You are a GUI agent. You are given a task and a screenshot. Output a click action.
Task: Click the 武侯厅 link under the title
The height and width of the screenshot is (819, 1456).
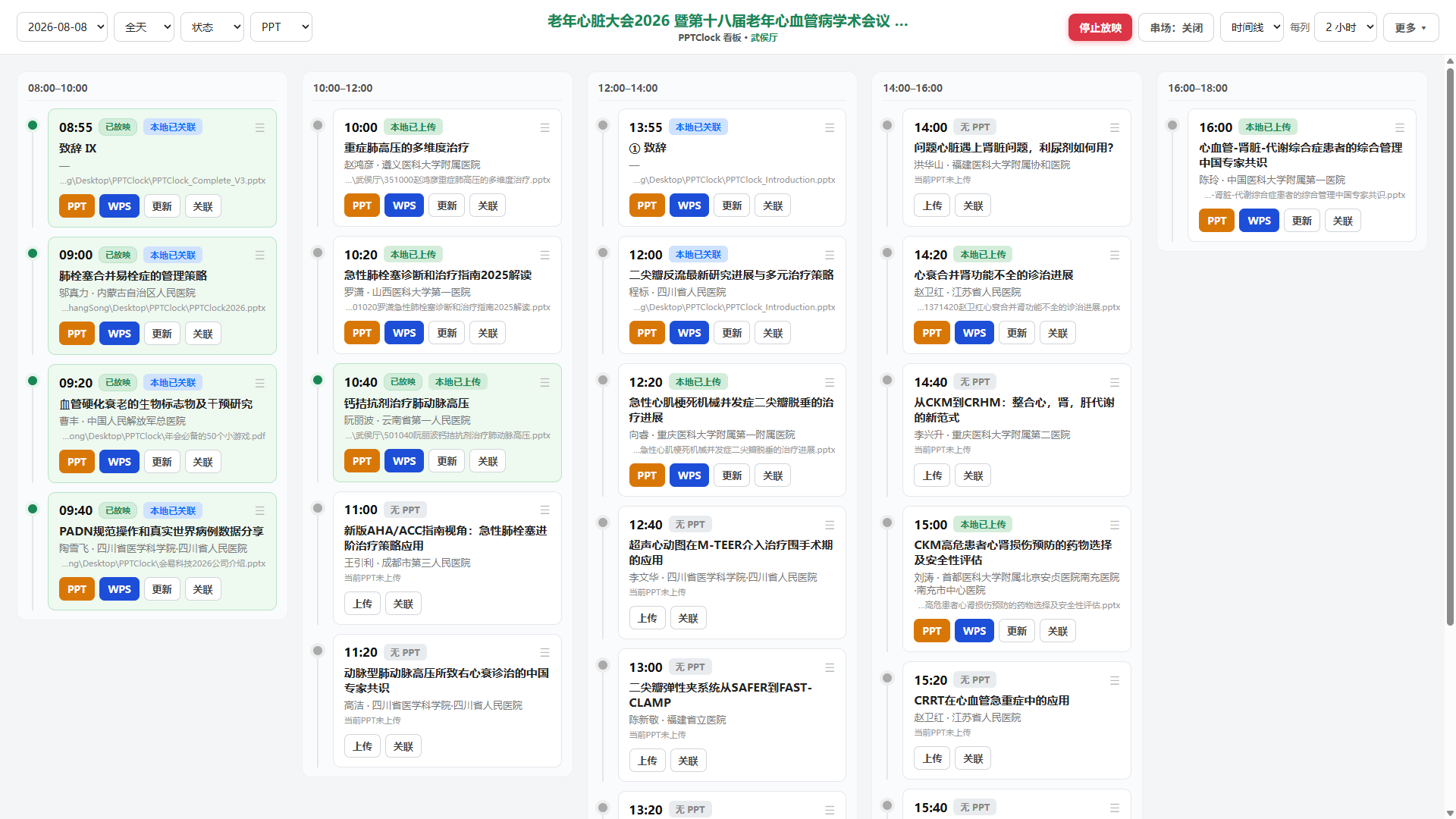tap(764, 37)
